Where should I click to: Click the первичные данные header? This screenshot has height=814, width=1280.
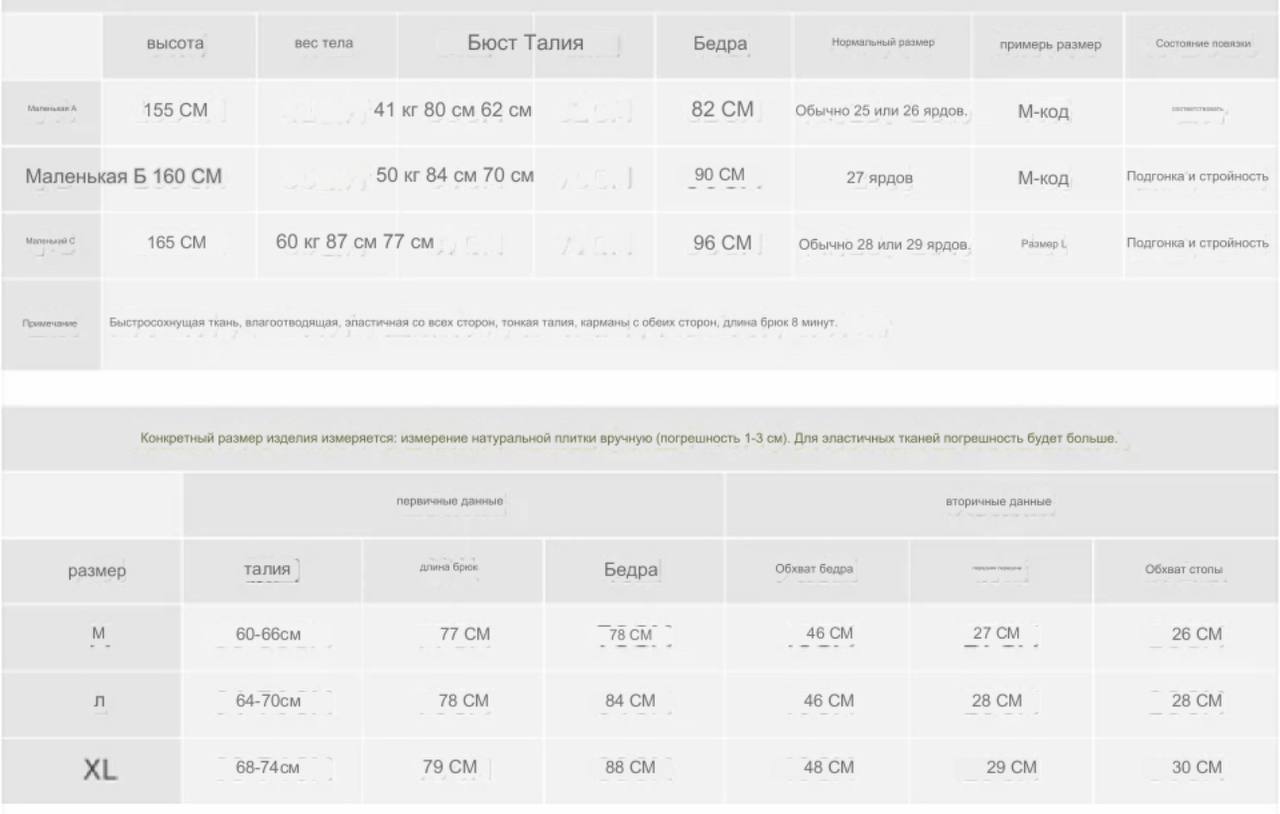click(x=450, y=501)
